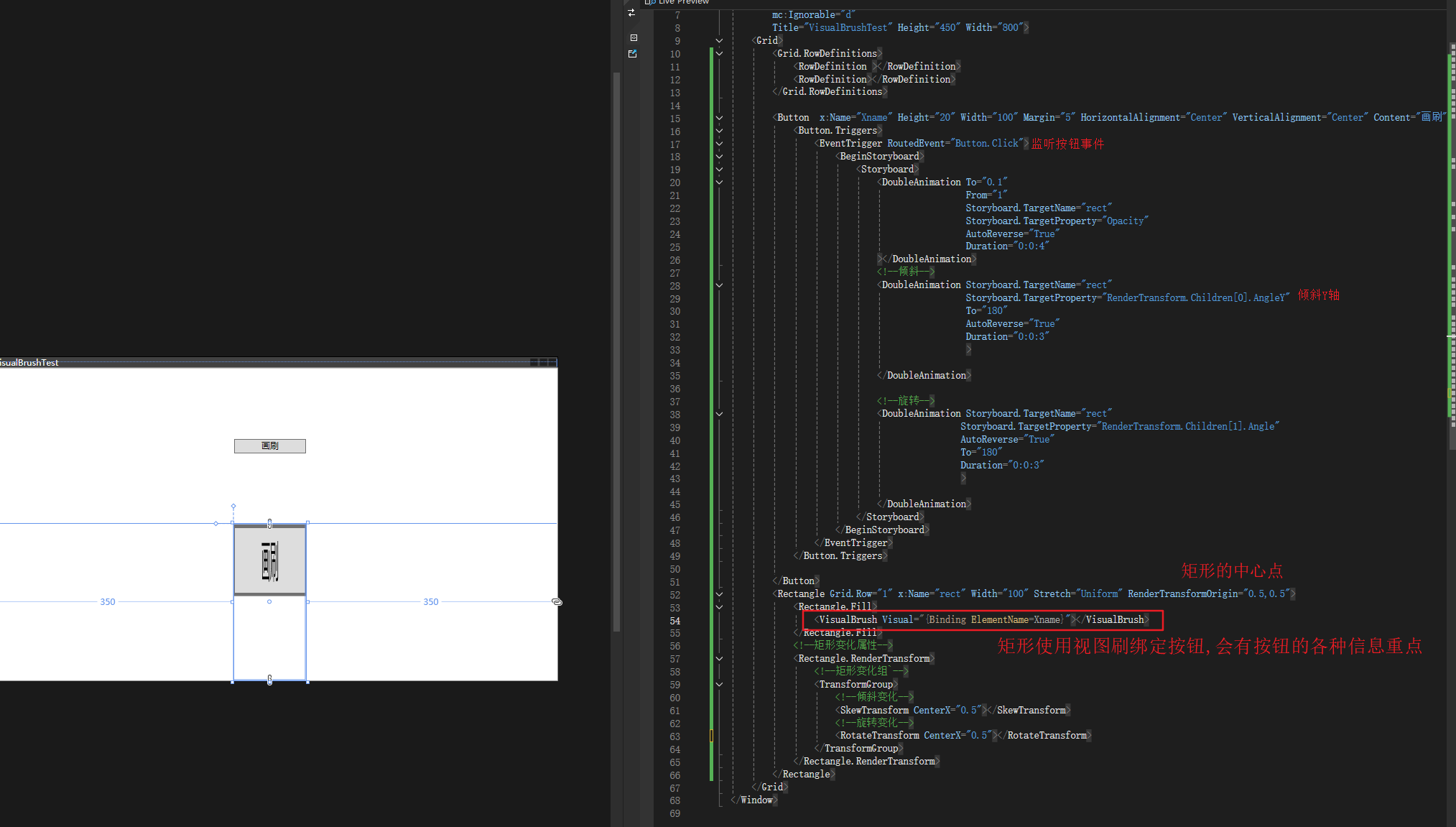Click the VisualBrush Visual binding on line 54
This screenshot has height=827, width=1456.
coord(976,619)
